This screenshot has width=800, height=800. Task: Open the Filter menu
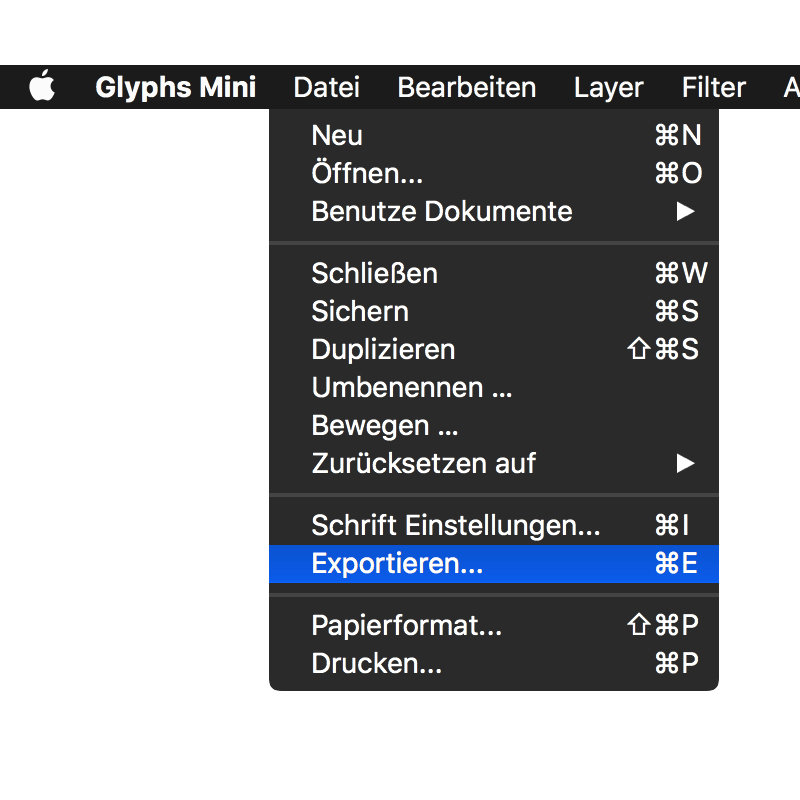[713, 88]
